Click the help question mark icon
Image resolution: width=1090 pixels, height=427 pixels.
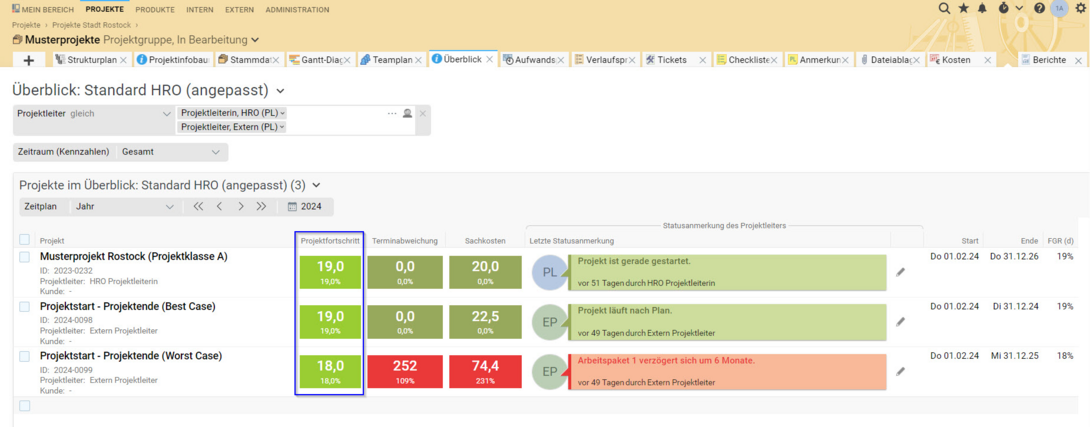click(x=1039, y=8)
